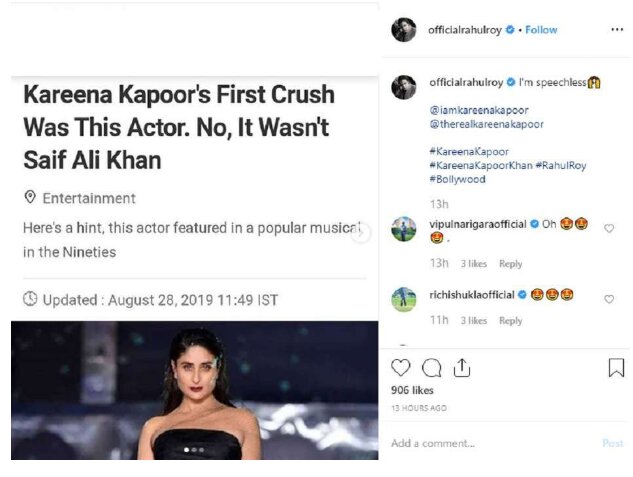Click the comment speech bubble icon
633x477 pixels.
(x=431, y=368)
